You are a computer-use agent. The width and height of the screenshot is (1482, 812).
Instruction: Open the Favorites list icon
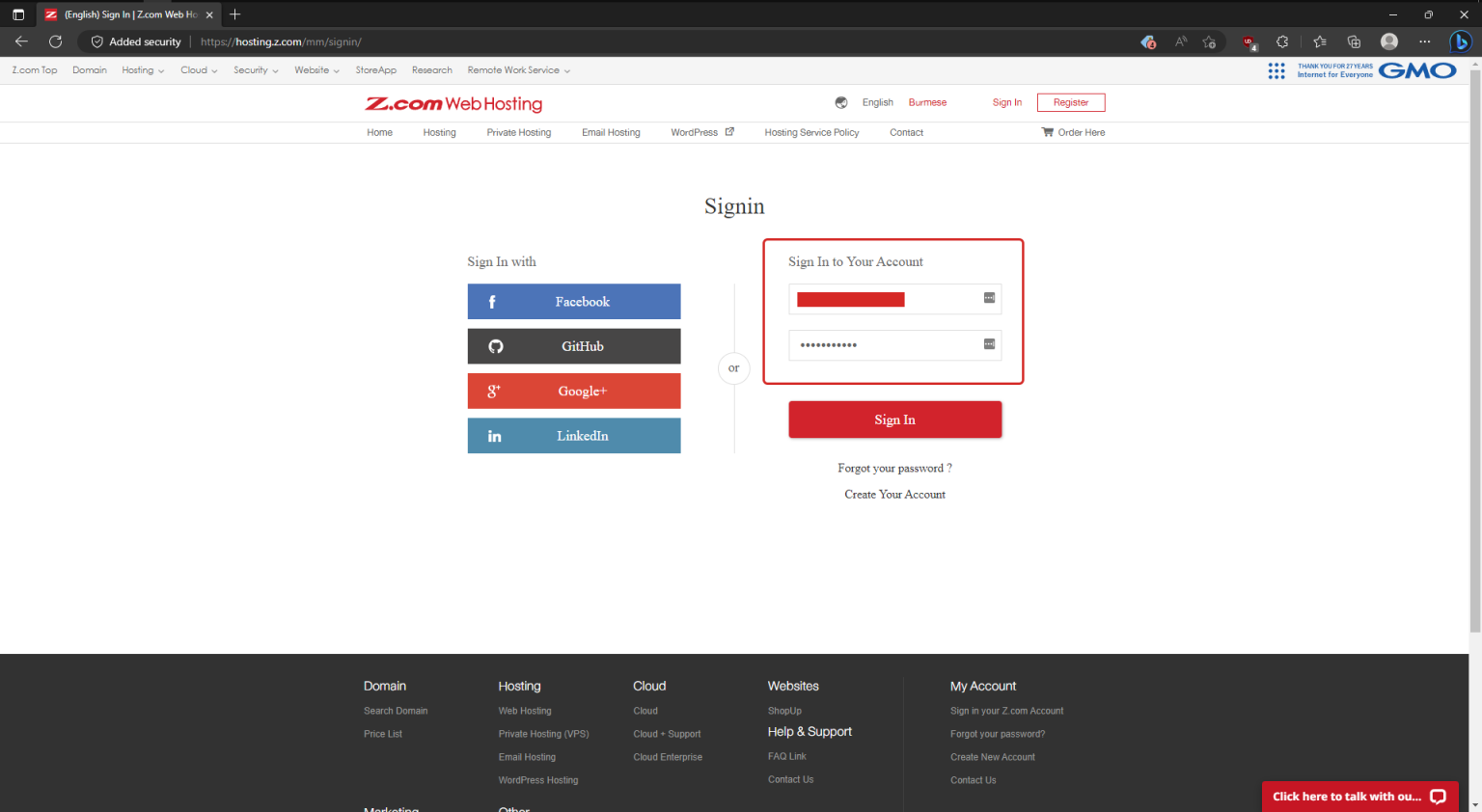(x=1320, y=41)
